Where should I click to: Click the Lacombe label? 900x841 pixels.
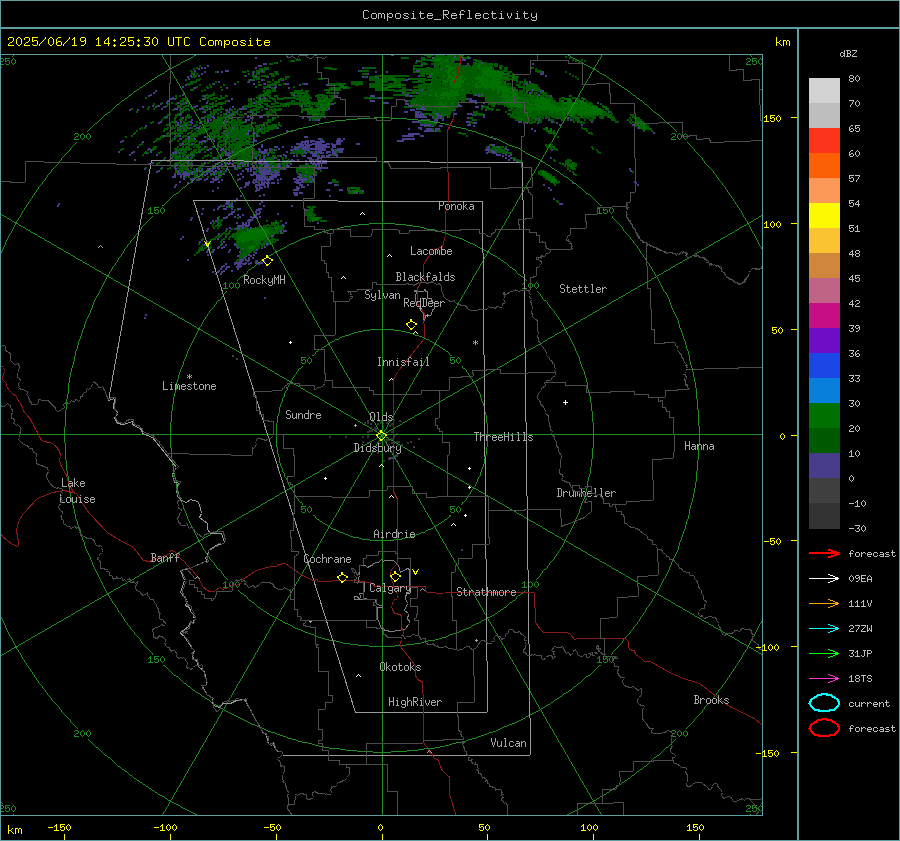[x=431, y=251]
